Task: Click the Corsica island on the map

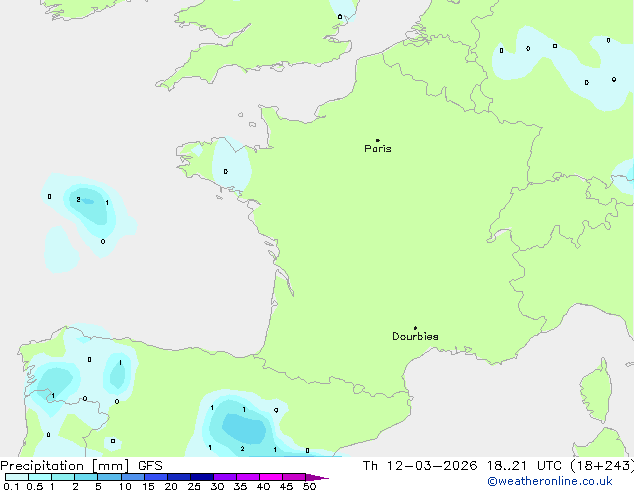Action: click(596, 392)
